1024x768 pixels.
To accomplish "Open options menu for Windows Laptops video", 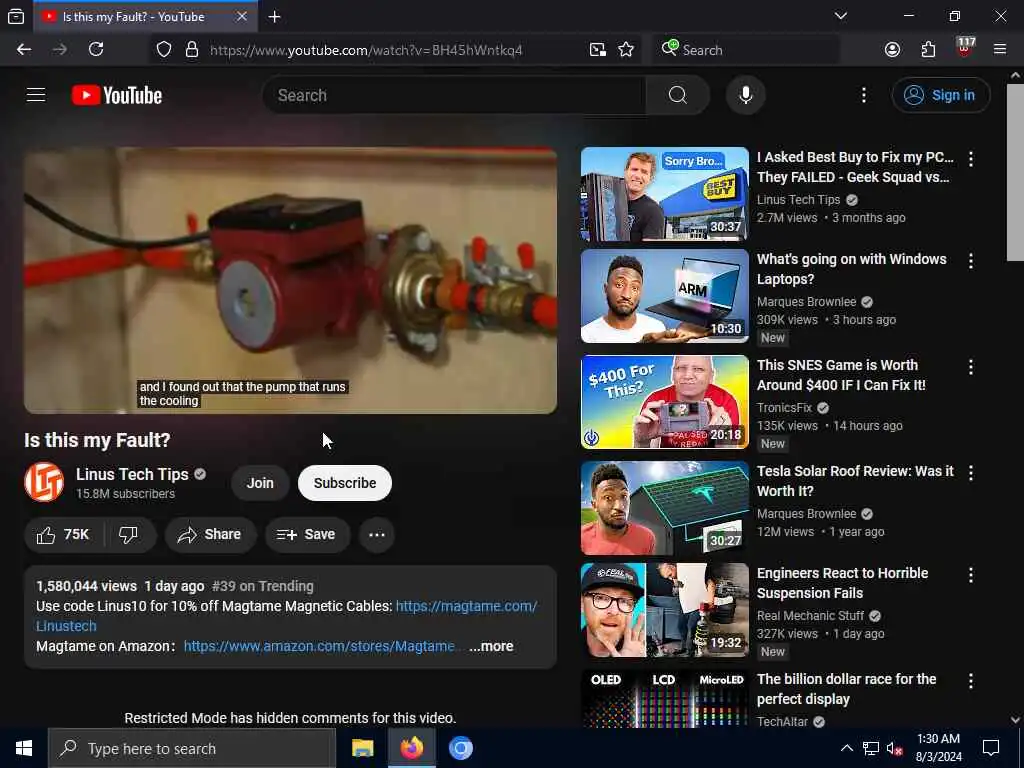I will (971, 261).
